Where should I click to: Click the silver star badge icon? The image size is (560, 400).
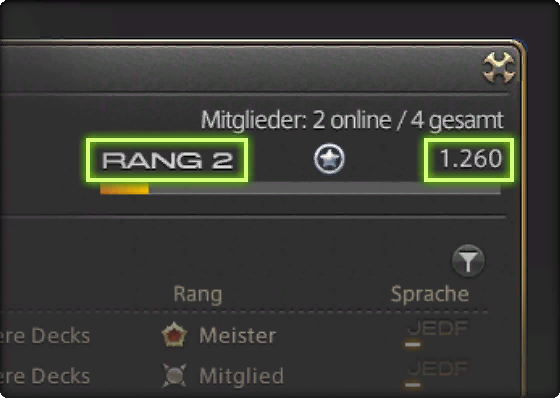[329, 159]
